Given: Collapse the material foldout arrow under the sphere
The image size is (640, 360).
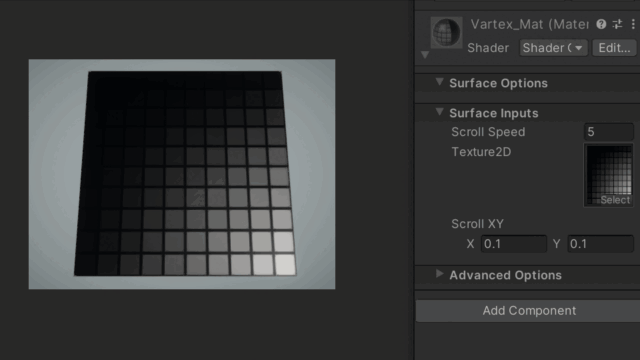Looking at the screenshot, I should [425, 54].
